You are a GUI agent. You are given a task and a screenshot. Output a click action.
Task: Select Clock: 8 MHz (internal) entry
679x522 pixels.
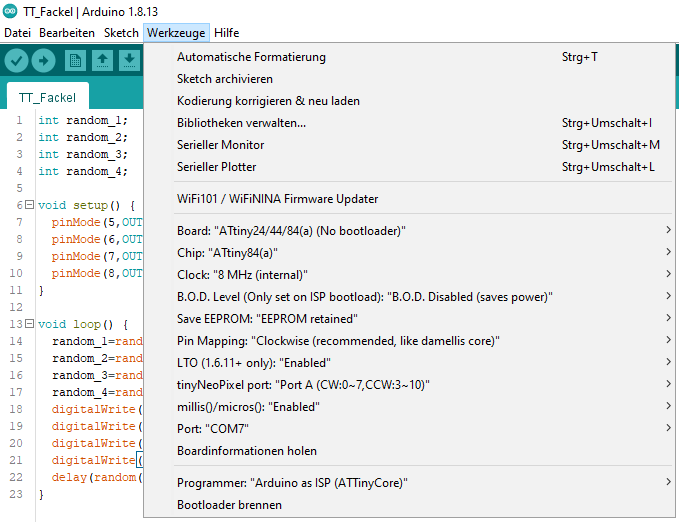pos(409,275)
